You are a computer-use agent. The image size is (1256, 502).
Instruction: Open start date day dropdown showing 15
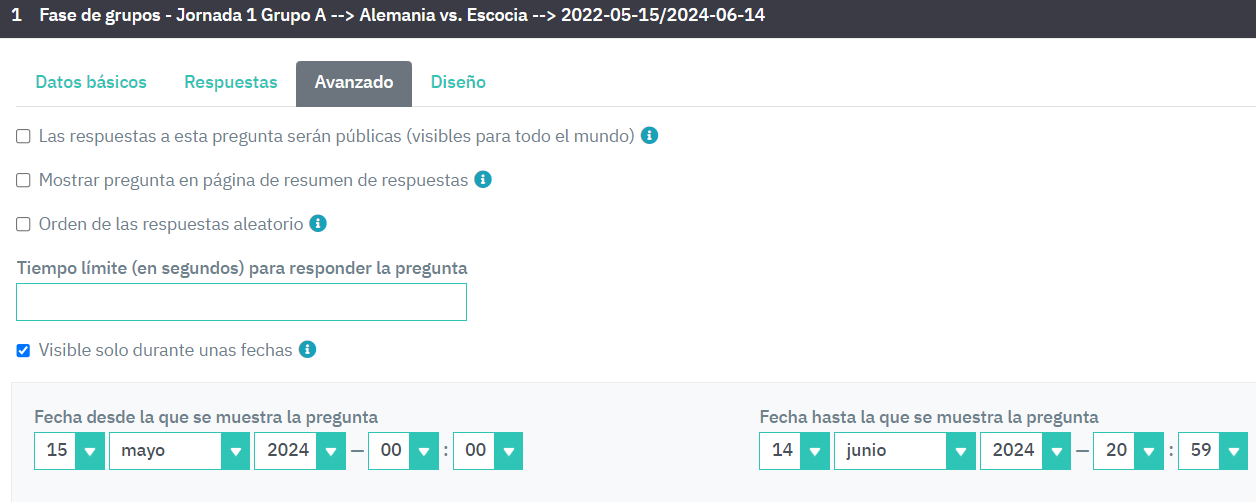69,451
